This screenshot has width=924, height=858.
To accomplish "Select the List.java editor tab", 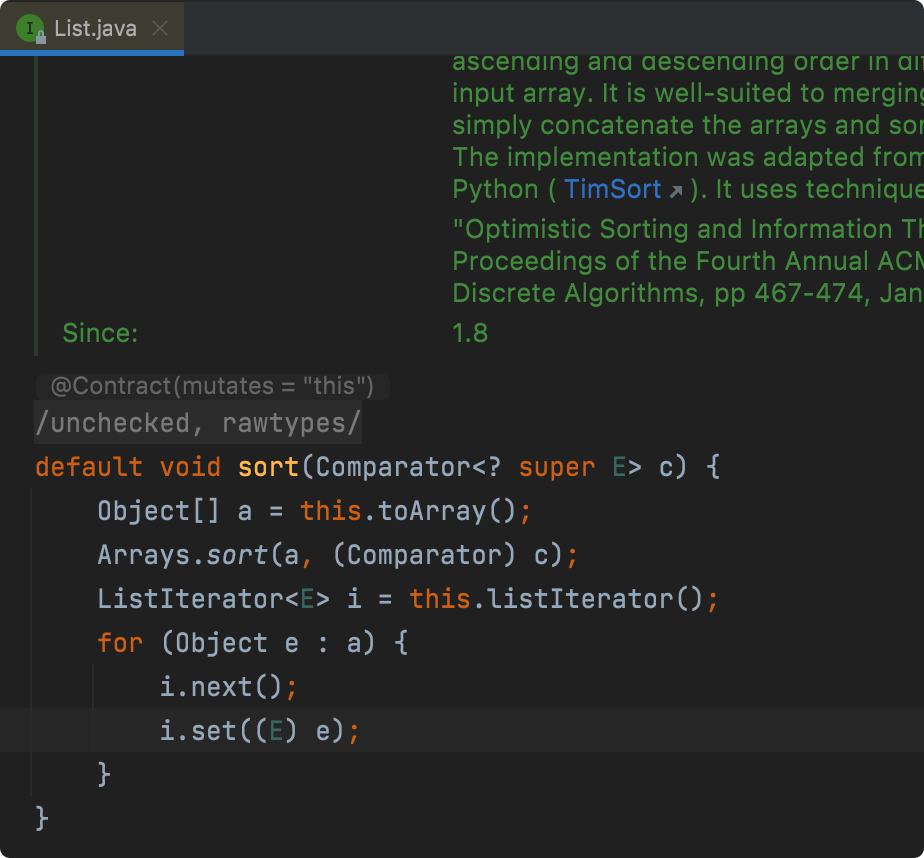I will pos(92,28).
